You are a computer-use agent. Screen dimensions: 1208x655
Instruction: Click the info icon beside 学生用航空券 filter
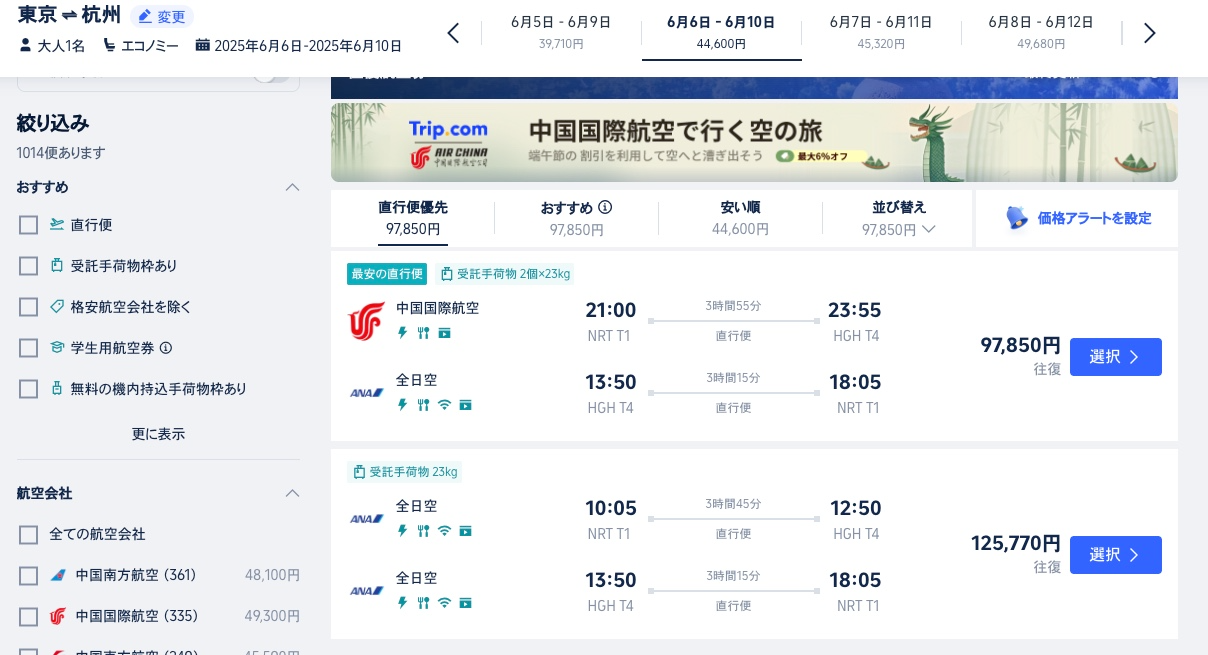coord(165,348)
